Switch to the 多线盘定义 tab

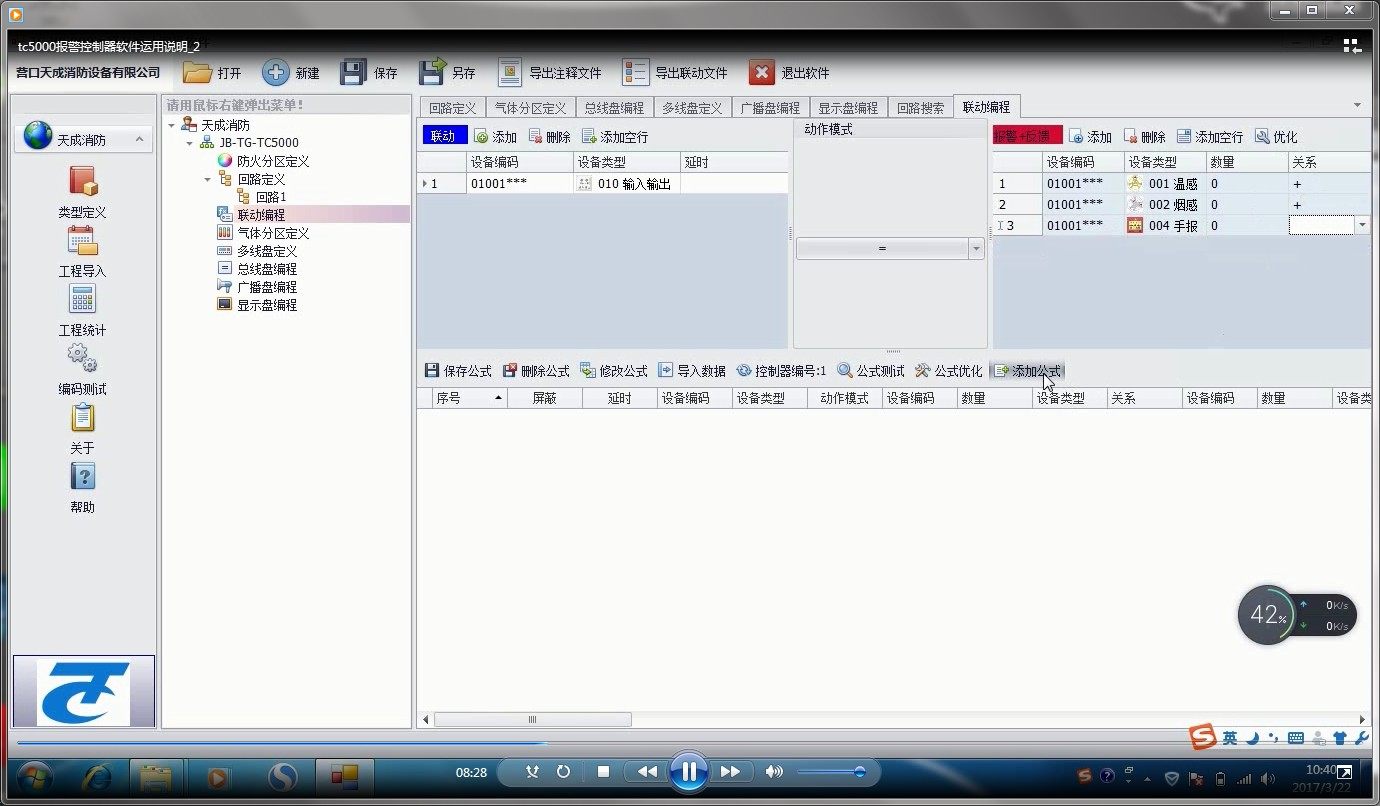pos(692,108)
